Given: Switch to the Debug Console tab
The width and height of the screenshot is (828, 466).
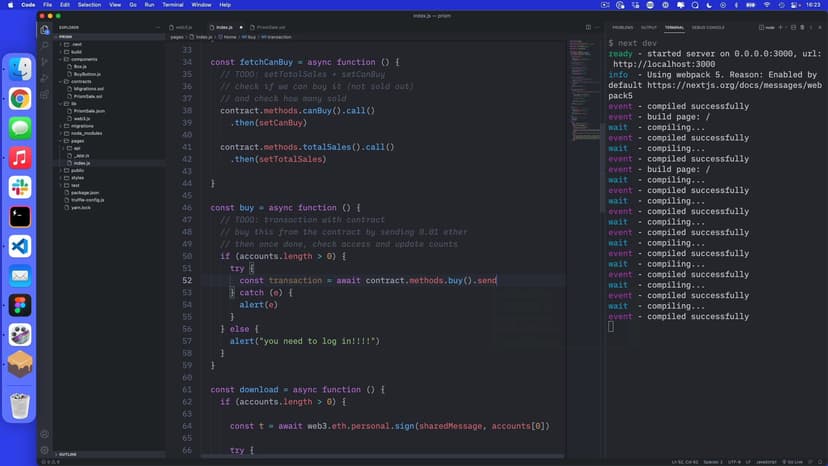Looking at the screenshot, I should pyautogui.click(x=709, y=27).
